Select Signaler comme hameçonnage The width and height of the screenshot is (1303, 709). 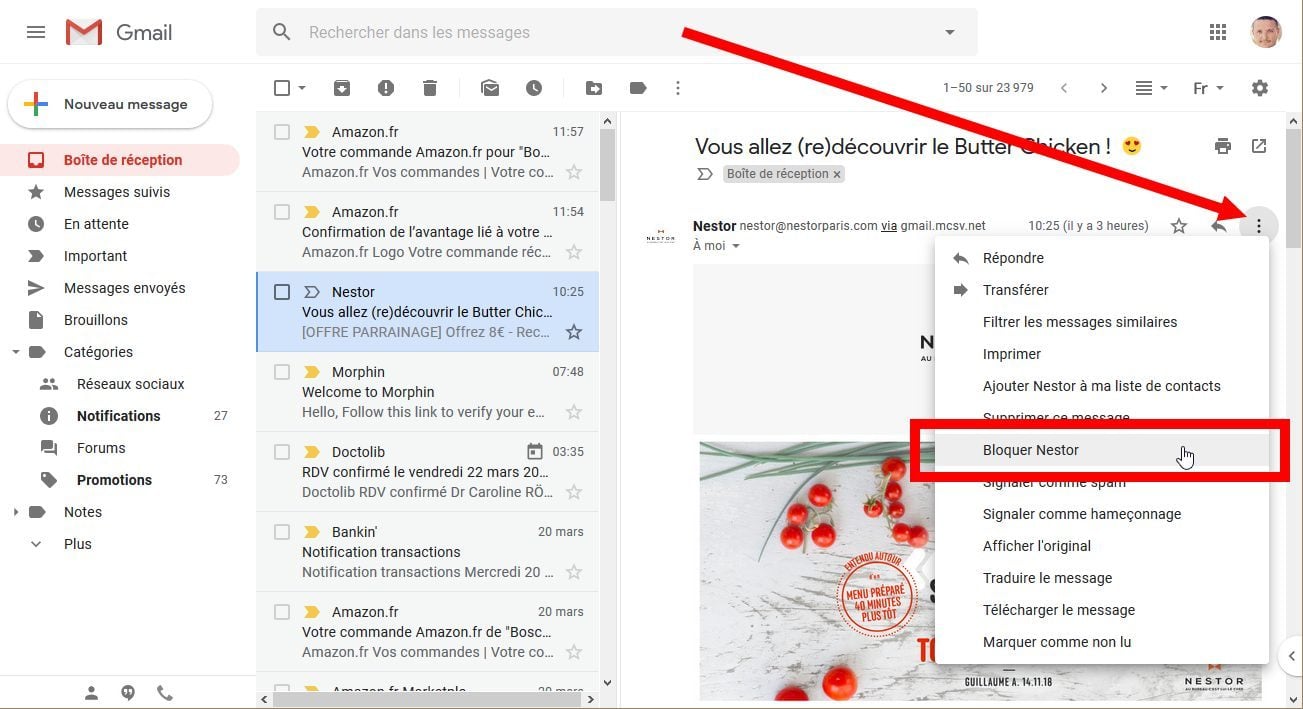(x=1102, y=514)
